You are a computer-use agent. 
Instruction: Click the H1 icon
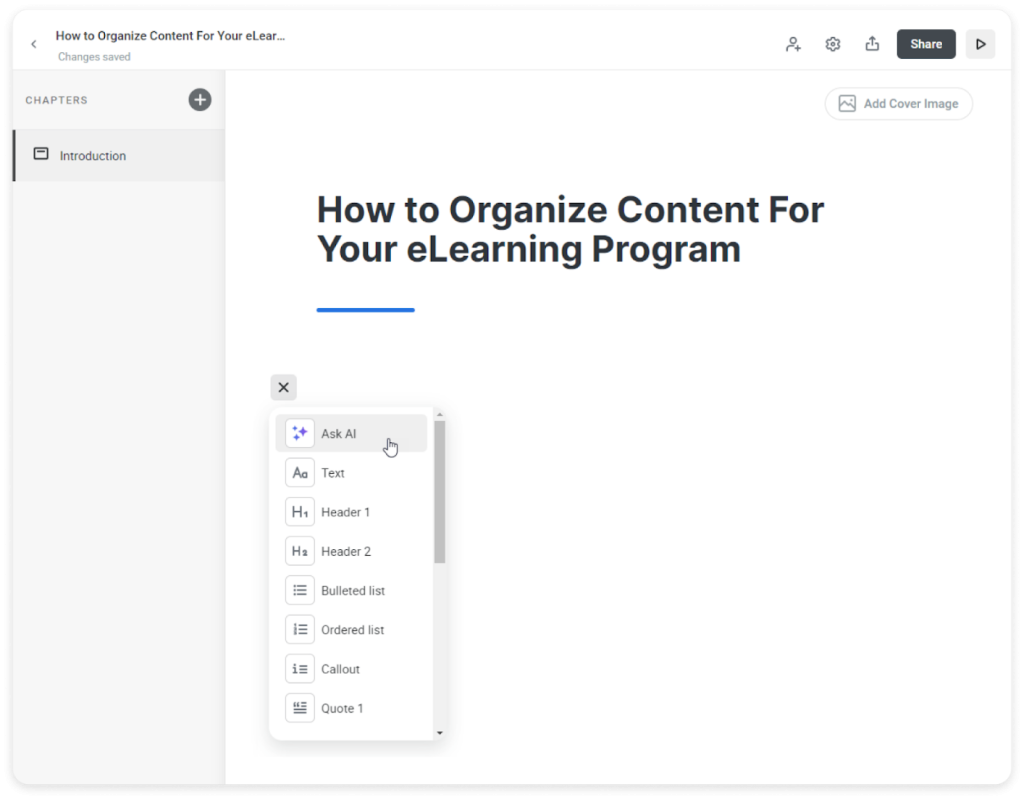(300, 512)
